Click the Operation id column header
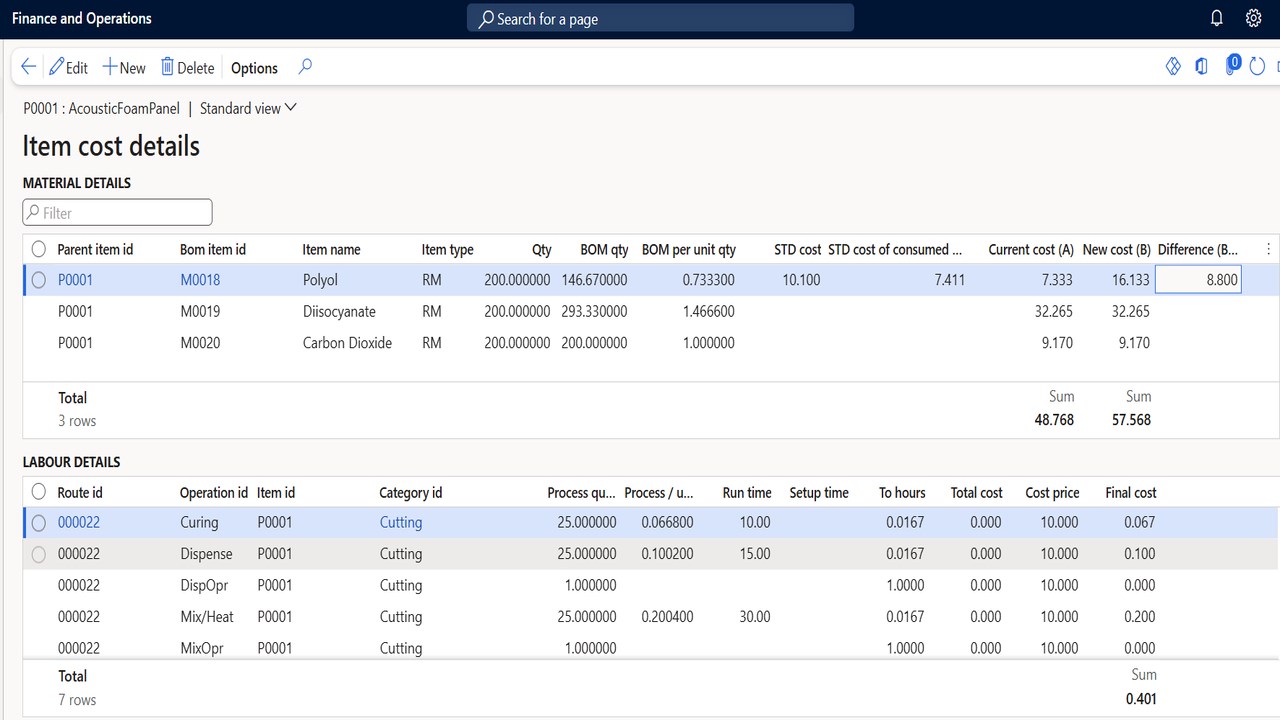Image resolution: width=1280 pixels, height=720 pixels. point(214,492)
